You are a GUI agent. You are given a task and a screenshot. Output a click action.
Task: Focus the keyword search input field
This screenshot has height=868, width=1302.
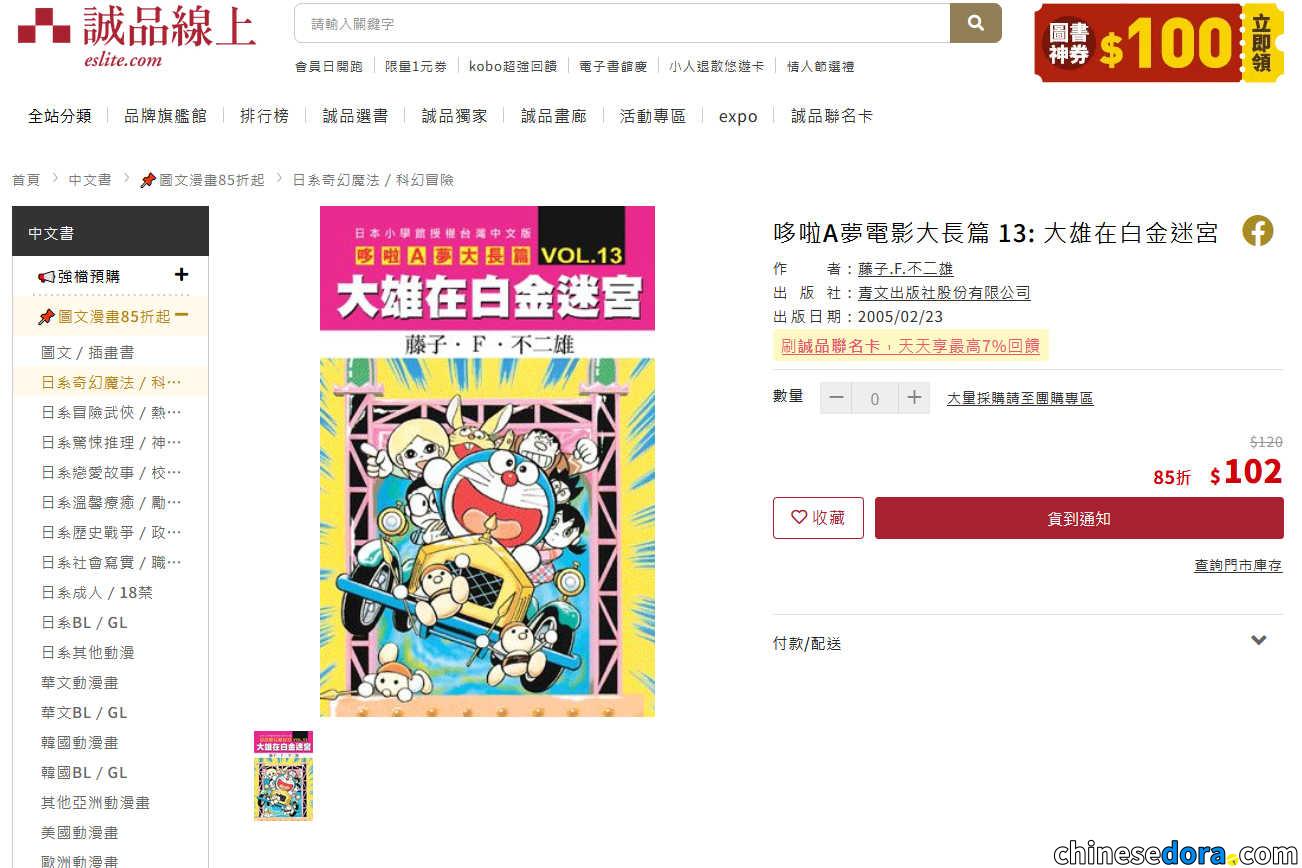pyautogui.click(x=622, y=23)
